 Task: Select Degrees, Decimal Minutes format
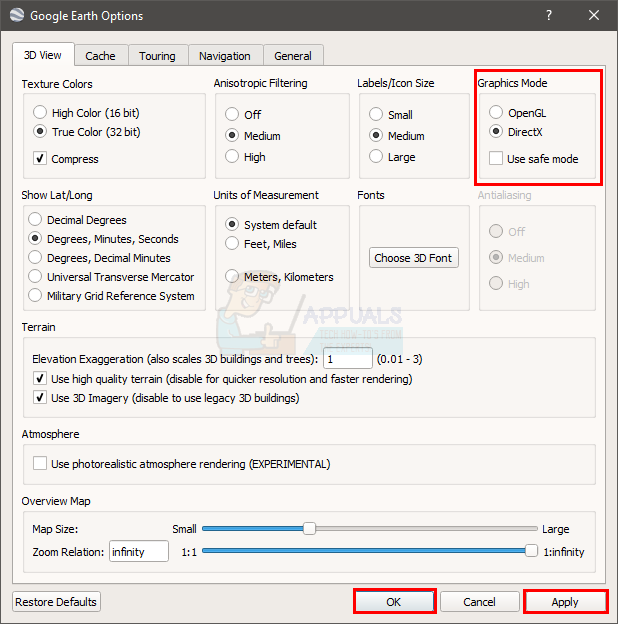[x=35, y=257]
